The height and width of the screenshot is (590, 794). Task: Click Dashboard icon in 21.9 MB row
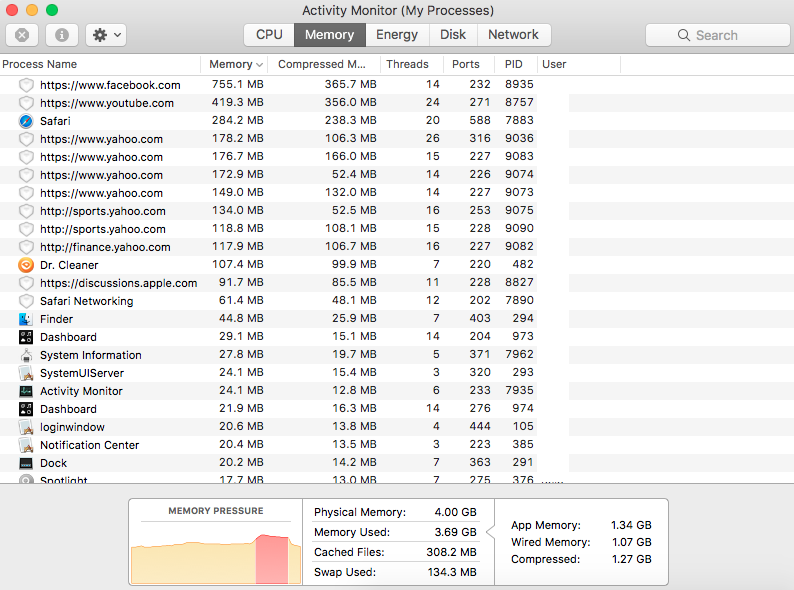coord(26,409)
